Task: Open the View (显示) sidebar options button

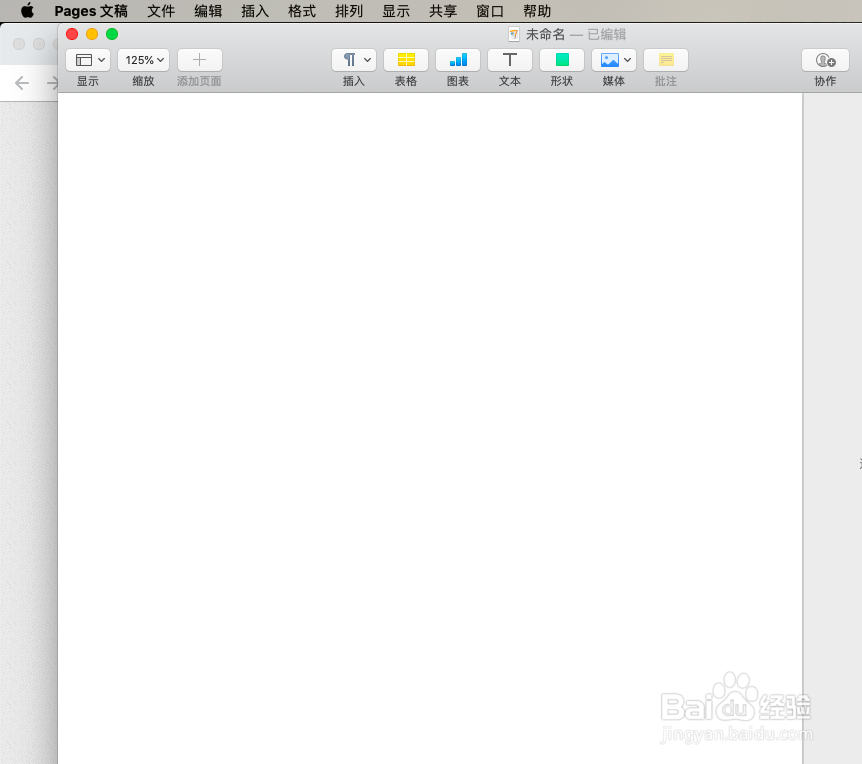Action: click(88, 60)
